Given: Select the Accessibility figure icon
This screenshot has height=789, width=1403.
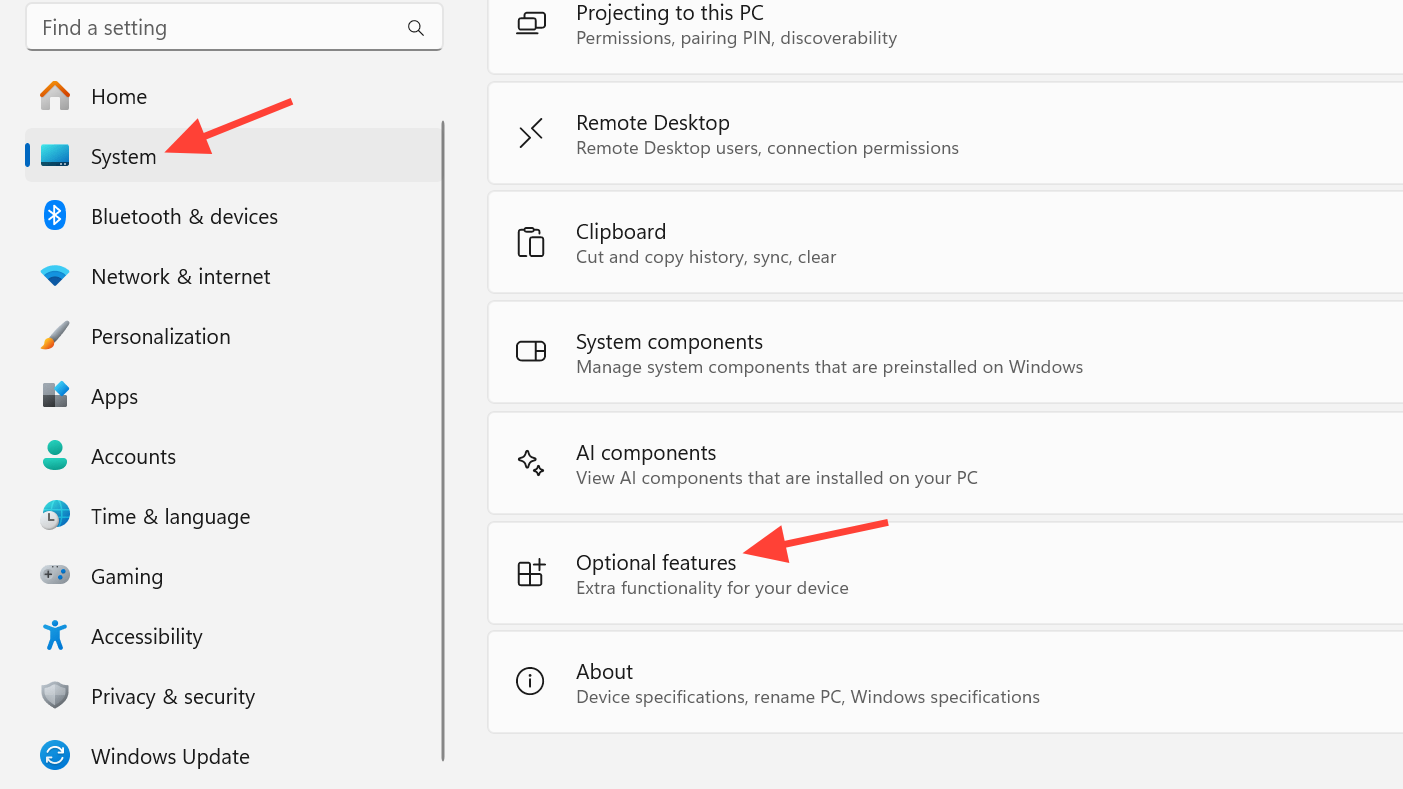Looking at the screenshot, I should coord(55,636).
